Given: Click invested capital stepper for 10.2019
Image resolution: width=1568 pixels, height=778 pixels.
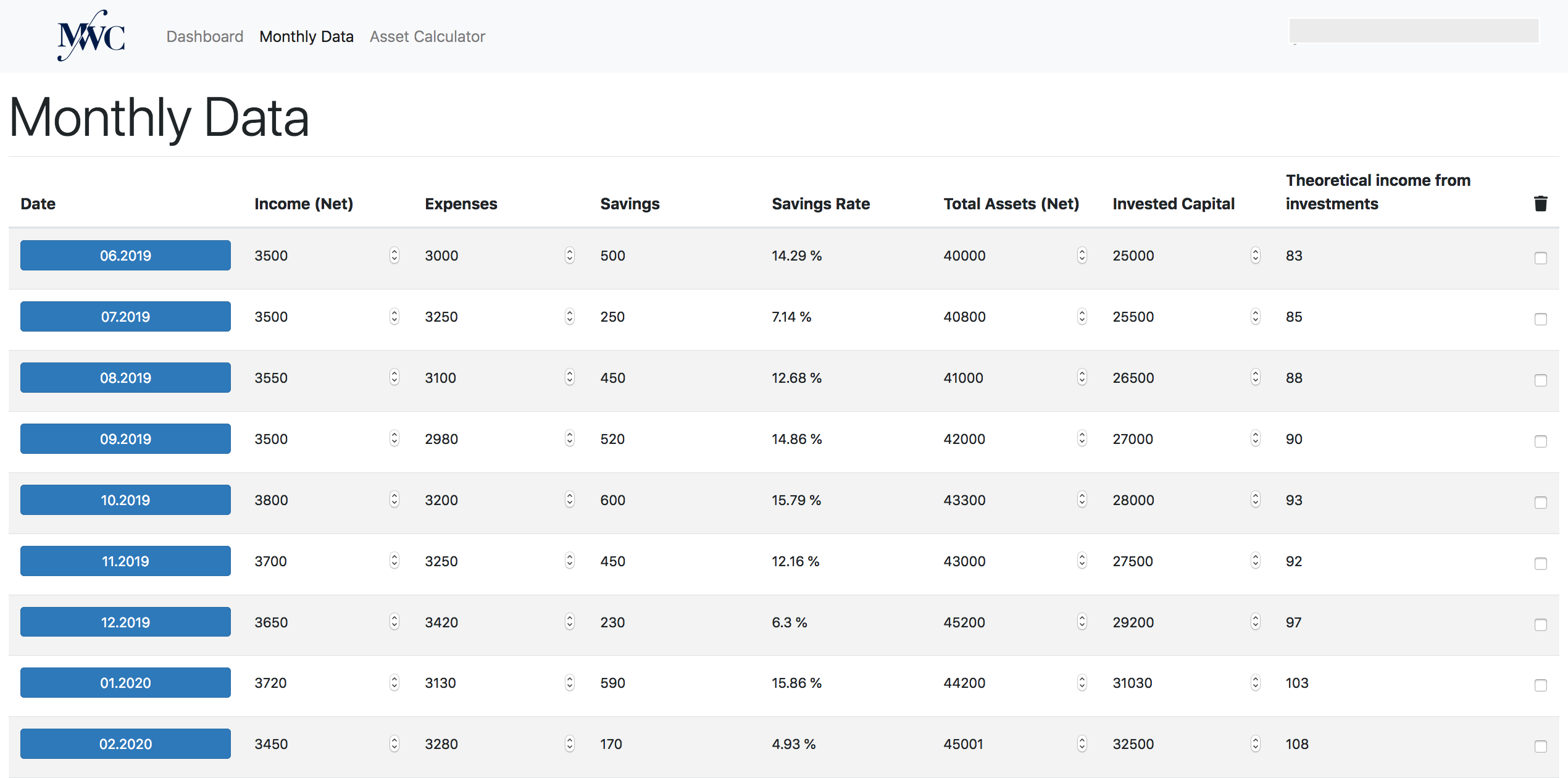Looking at the screenshot, I should (x=1256, y=500).
